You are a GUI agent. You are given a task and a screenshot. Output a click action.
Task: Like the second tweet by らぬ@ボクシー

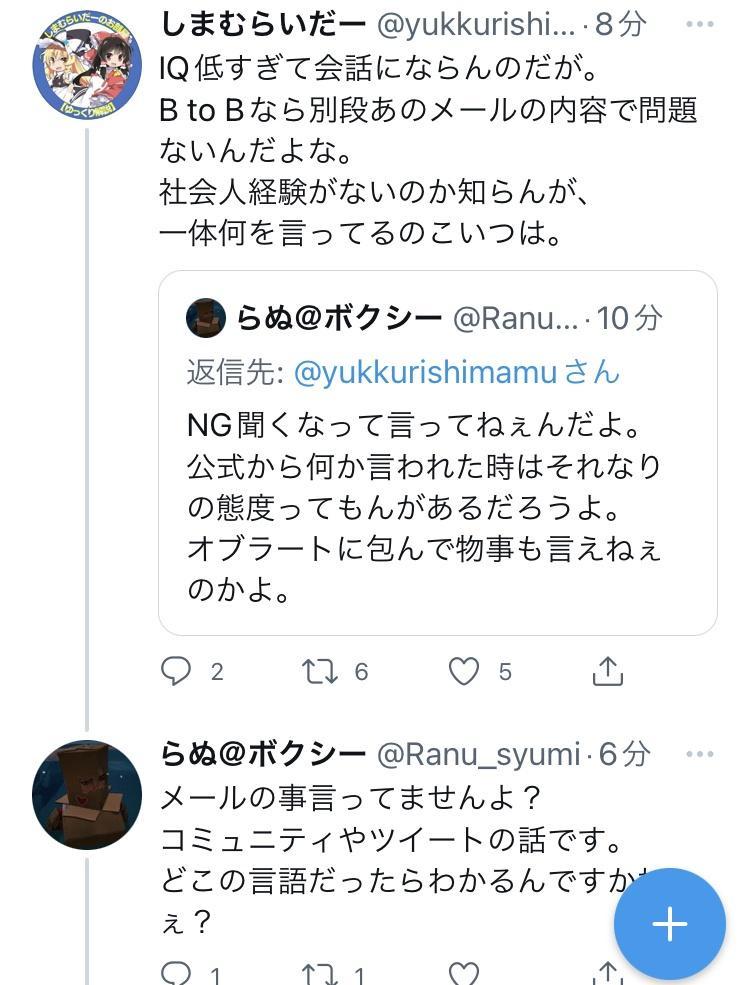[463, 973]
